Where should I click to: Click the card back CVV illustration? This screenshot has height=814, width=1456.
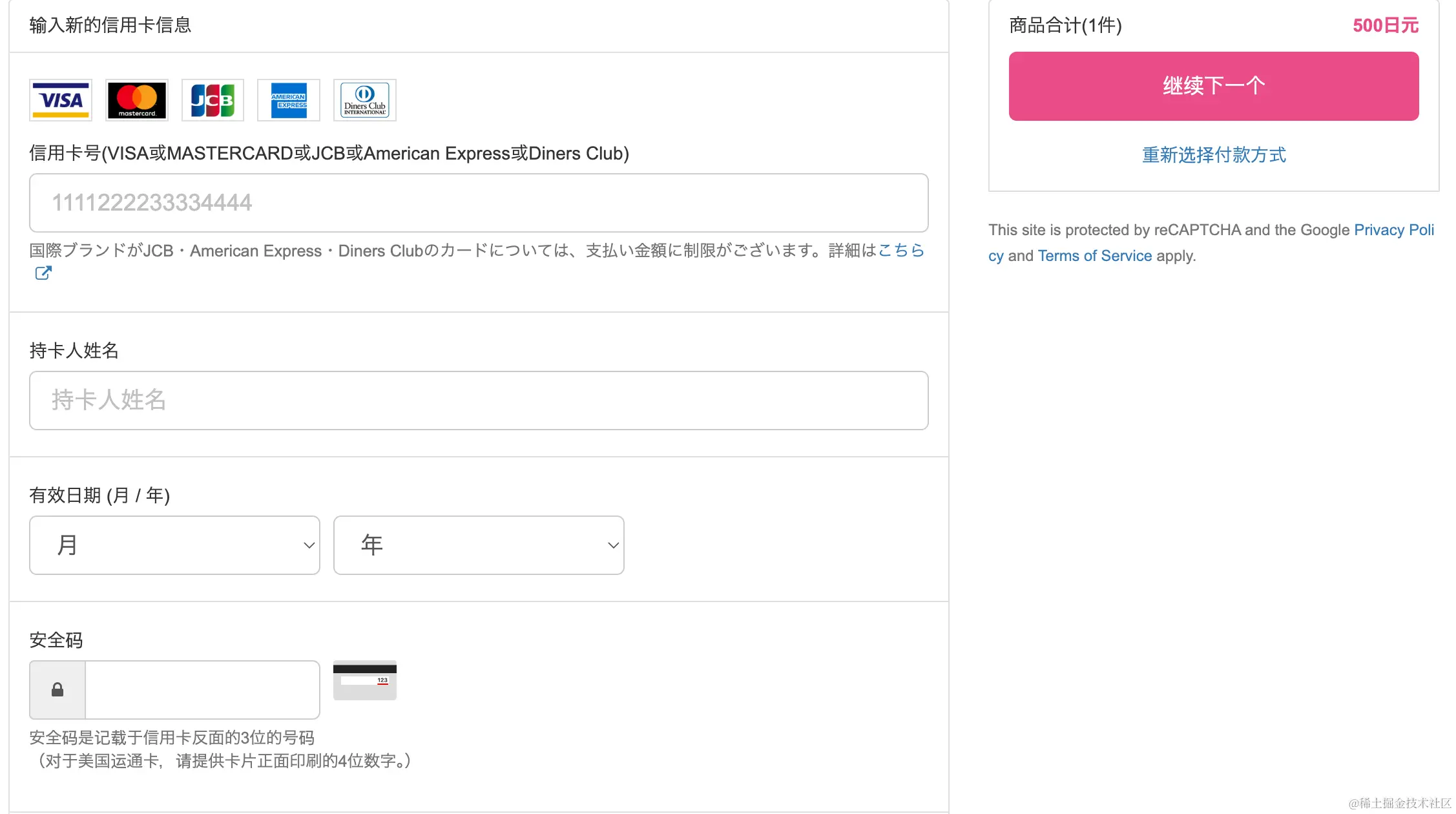365,681
